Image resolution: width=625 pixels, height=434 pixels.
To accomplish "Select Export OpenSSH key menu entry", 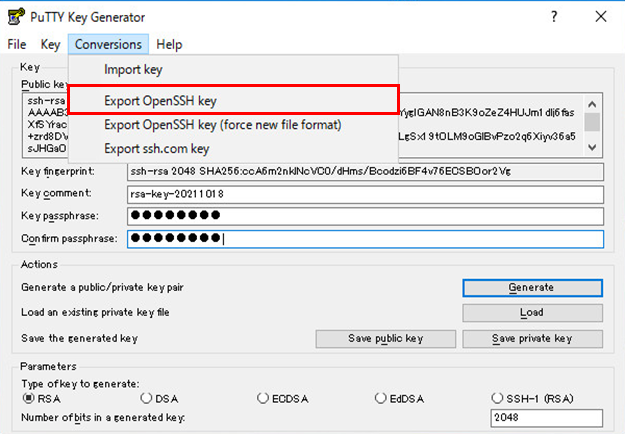I will [x=233, y=100].
